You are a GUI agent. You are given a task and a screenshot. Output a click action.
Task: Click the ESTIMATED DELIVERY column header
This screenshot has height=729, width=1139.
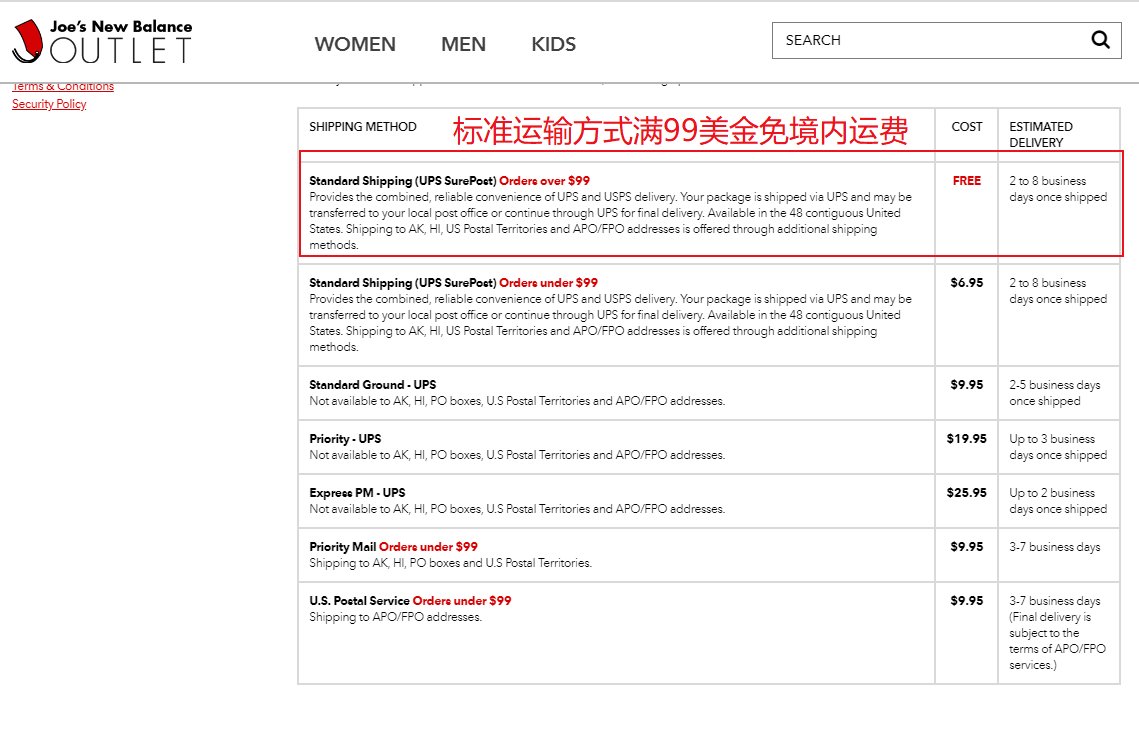[1041, 134]
